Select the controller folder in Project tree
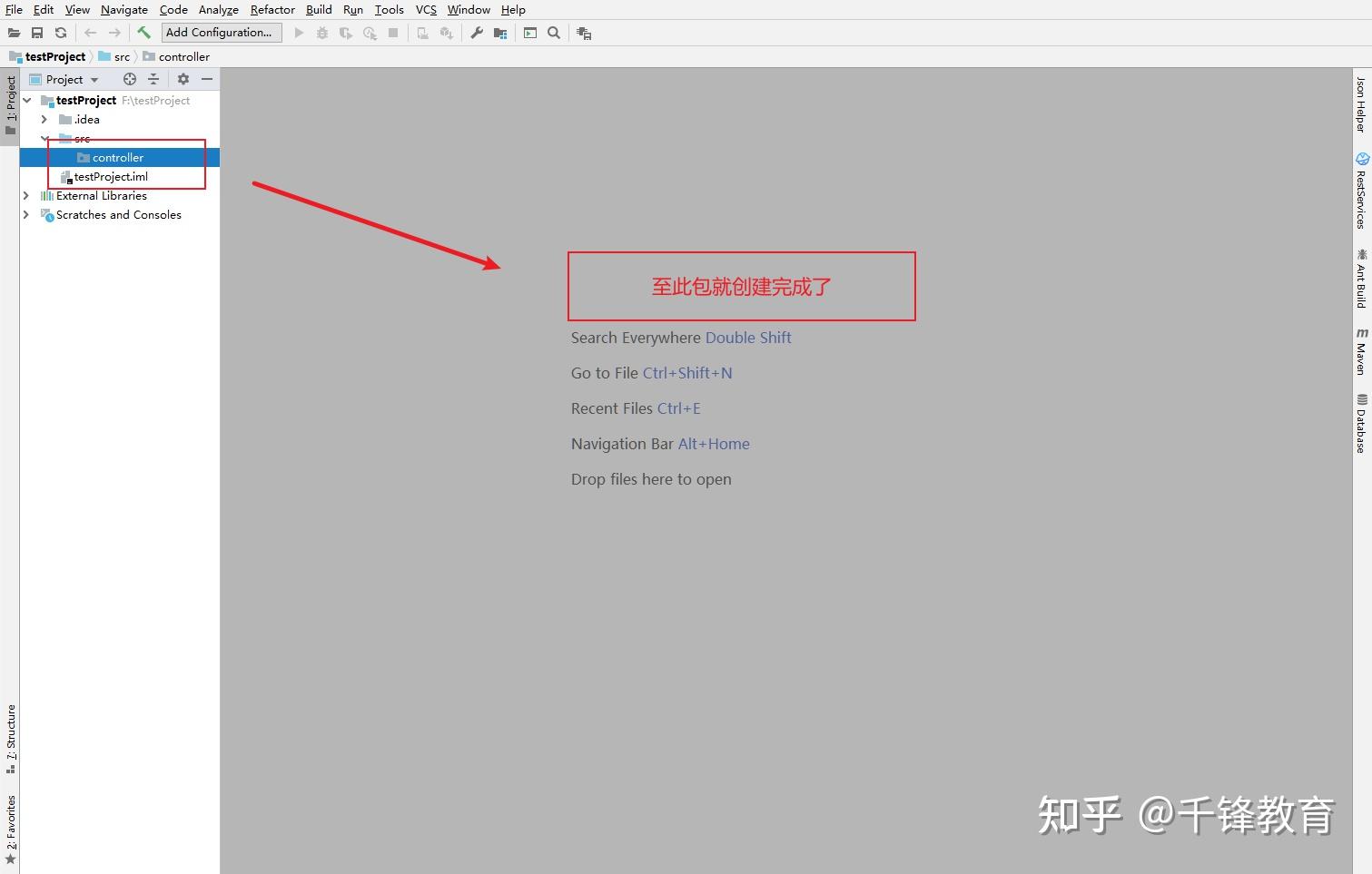Screen dimensions: 1372x874 119,156
